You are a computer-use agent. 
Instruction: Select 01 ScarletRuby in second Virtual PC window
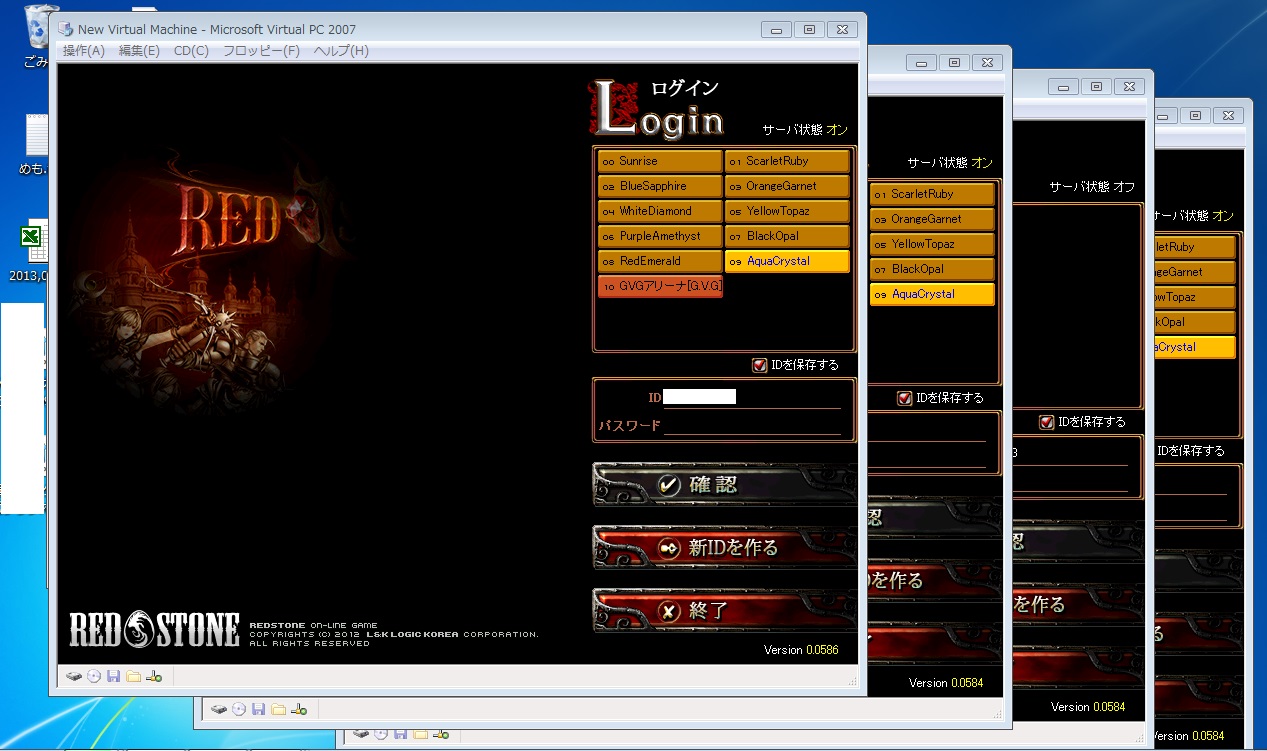tap(932, 194)
